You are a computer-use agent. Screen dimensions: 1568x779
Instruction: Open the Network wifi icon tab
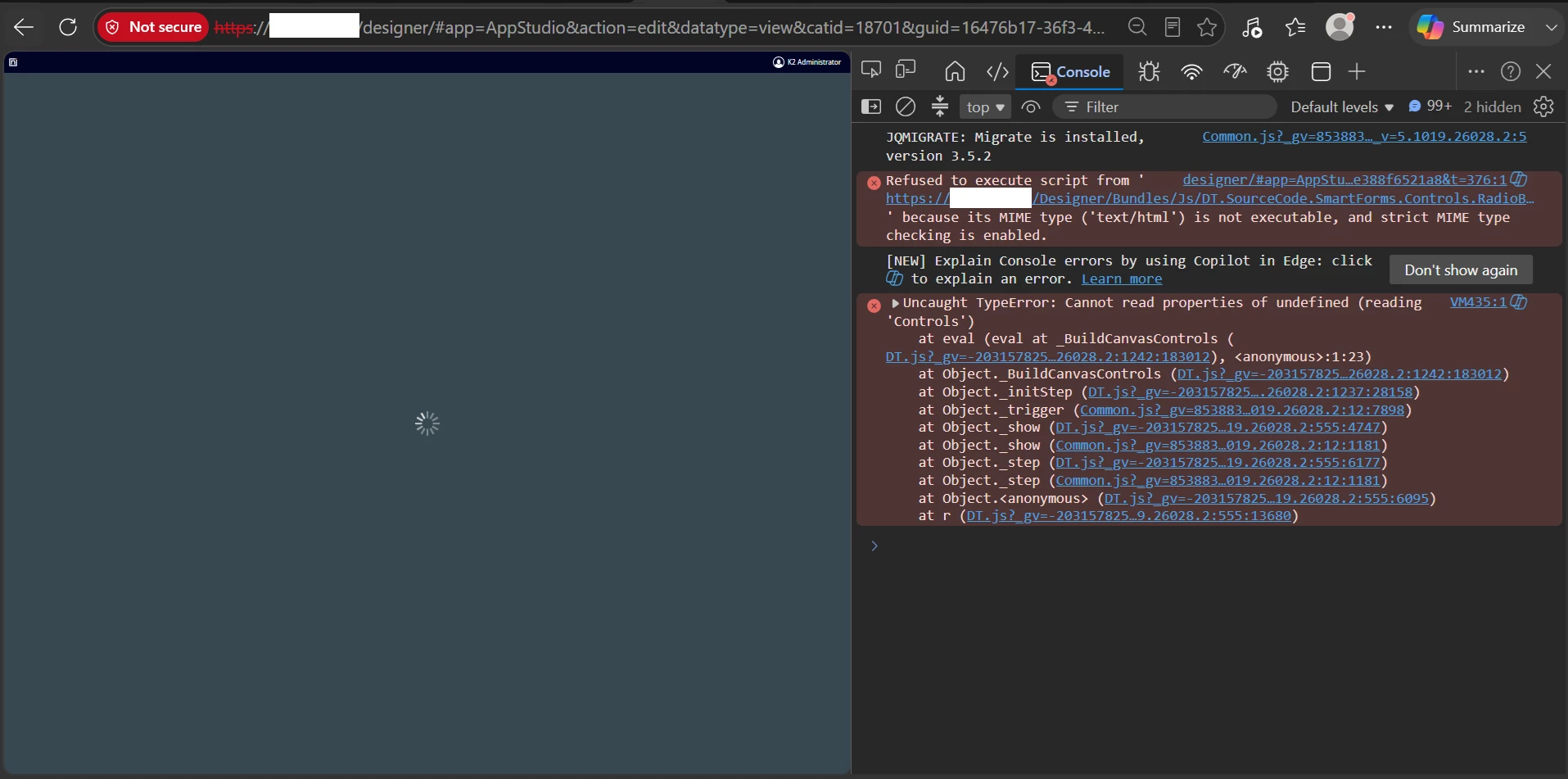point(1191,72)
